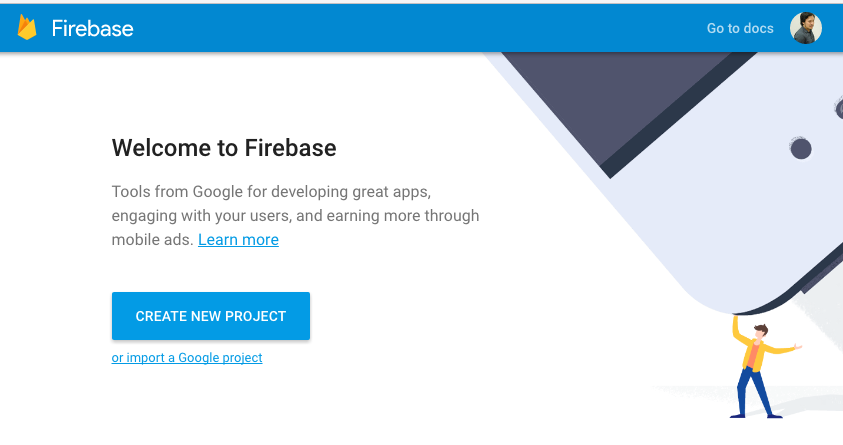Click the 'or import a Google project' link
Image resolution: width=843 pixels, height=445 pixels.
click(x=187, y=358)
